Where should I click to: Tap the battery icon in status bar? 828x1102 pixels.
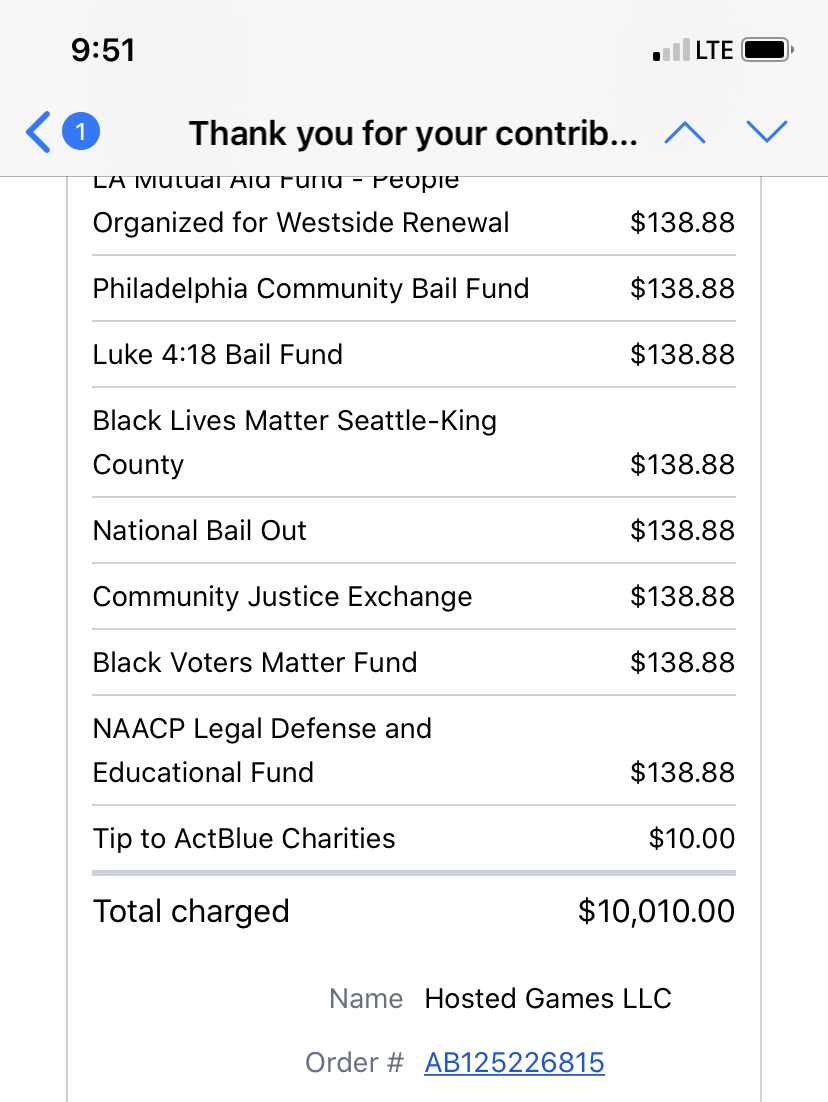768,50
